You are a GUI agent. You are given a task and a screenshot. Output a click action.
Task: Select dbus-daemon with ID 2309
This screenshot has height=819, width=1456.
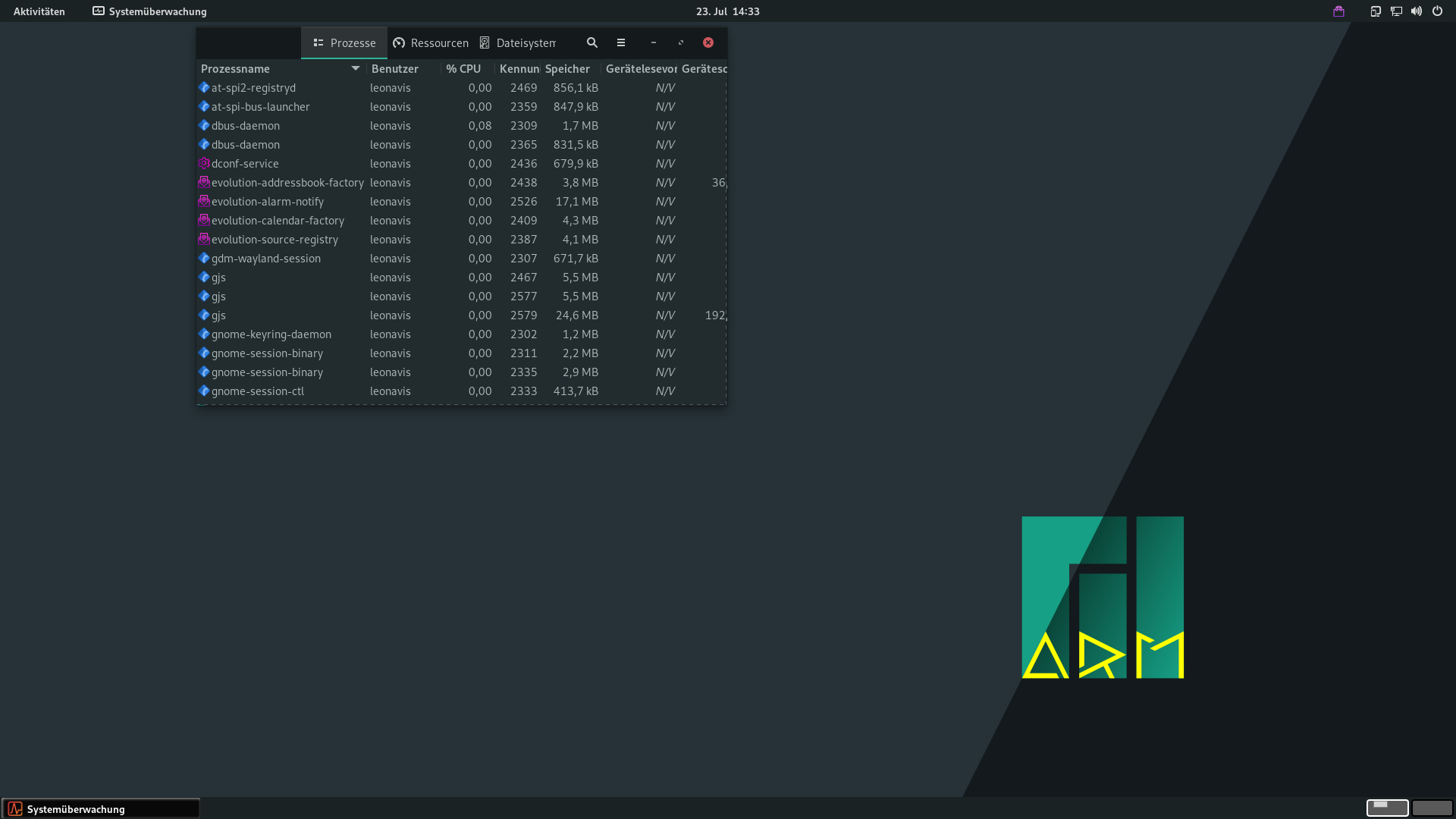(x=462, y=125)
